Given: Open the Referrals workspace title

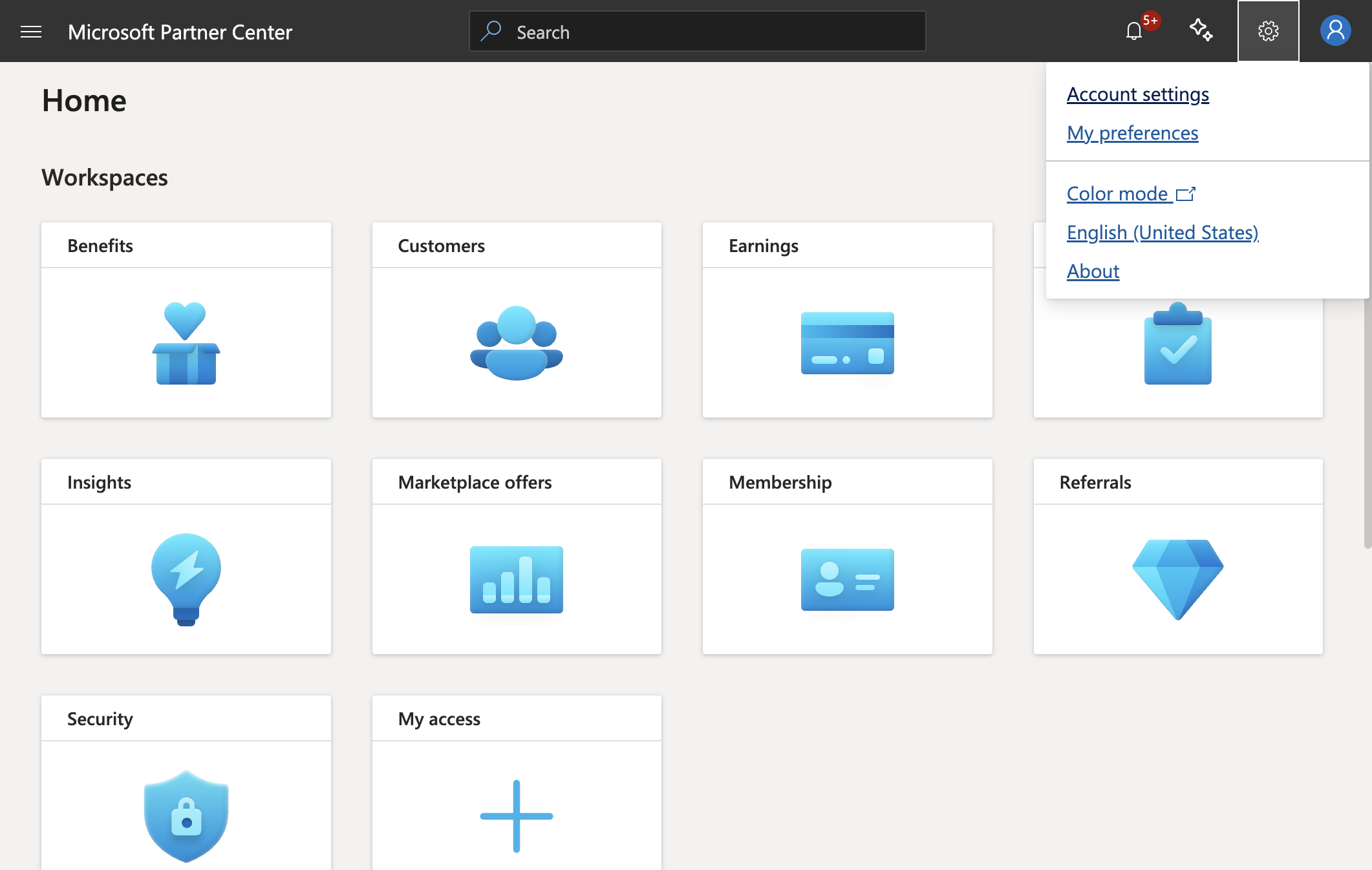Looking at the screenshot, I should [1095, 482].
